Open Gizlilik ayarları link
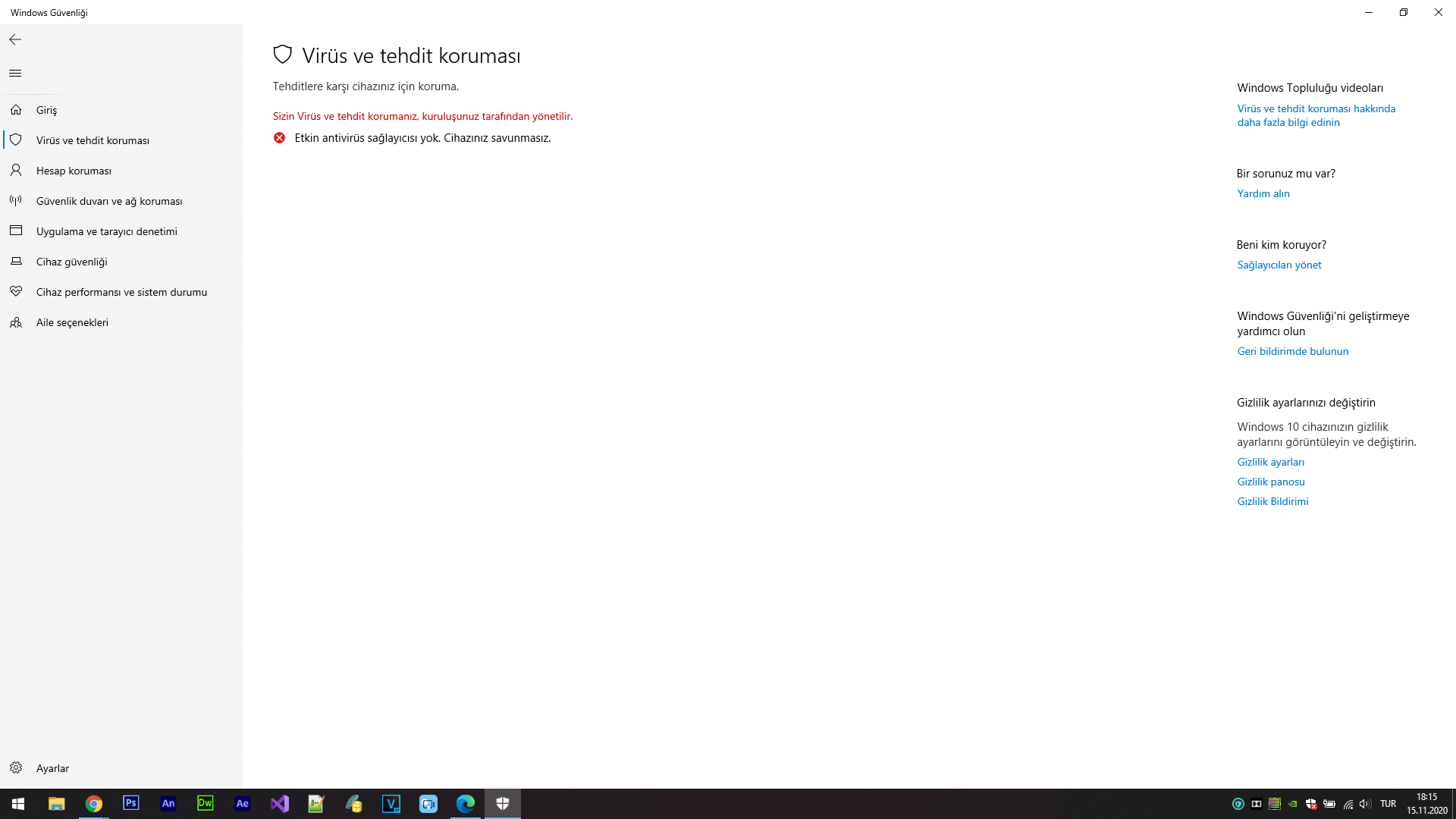Viewport: 1456px width, 819px height. click(1271, 462)
